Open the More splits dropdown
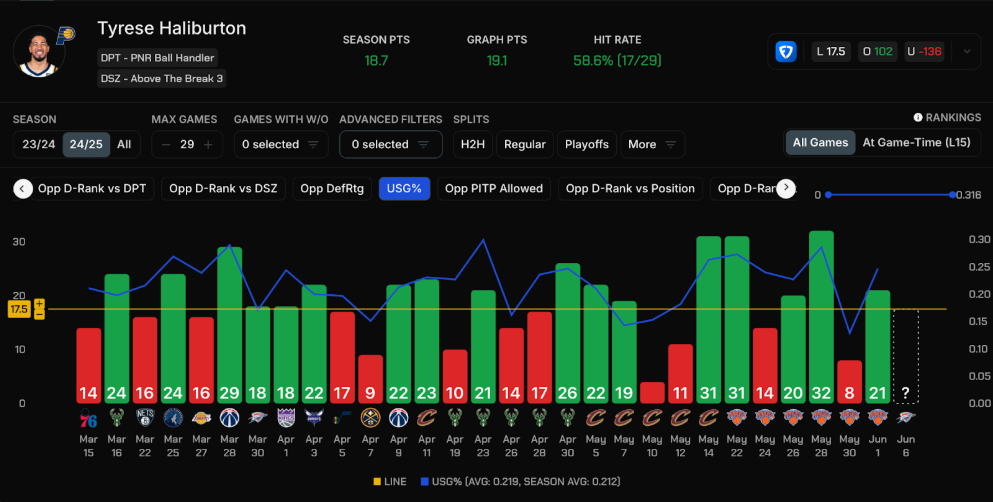Screen dimensions: 993x502 (652, 144)
